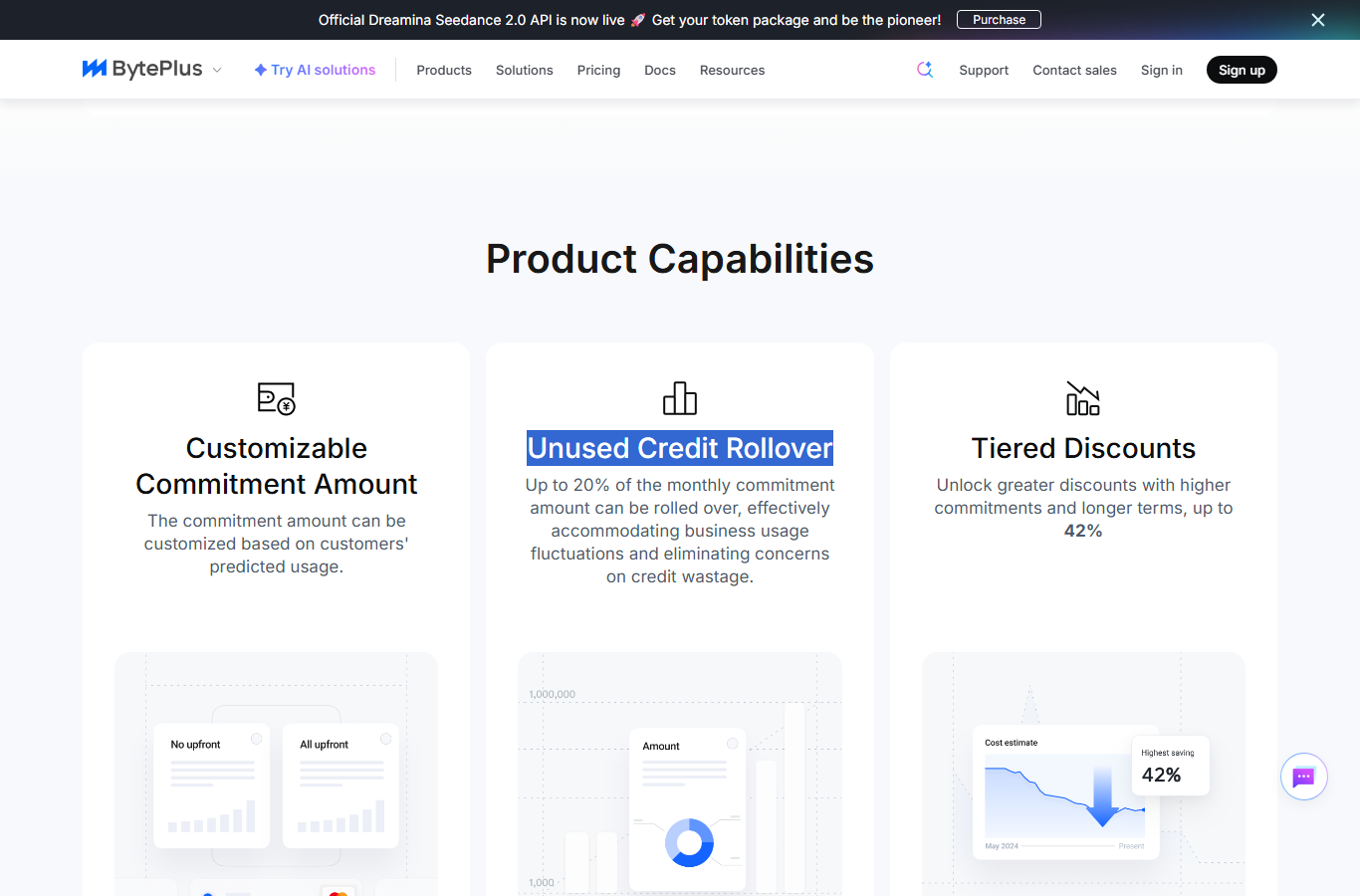Open the Docs menu item
This screenshot has height=896, width=1360.
(660, 70)
